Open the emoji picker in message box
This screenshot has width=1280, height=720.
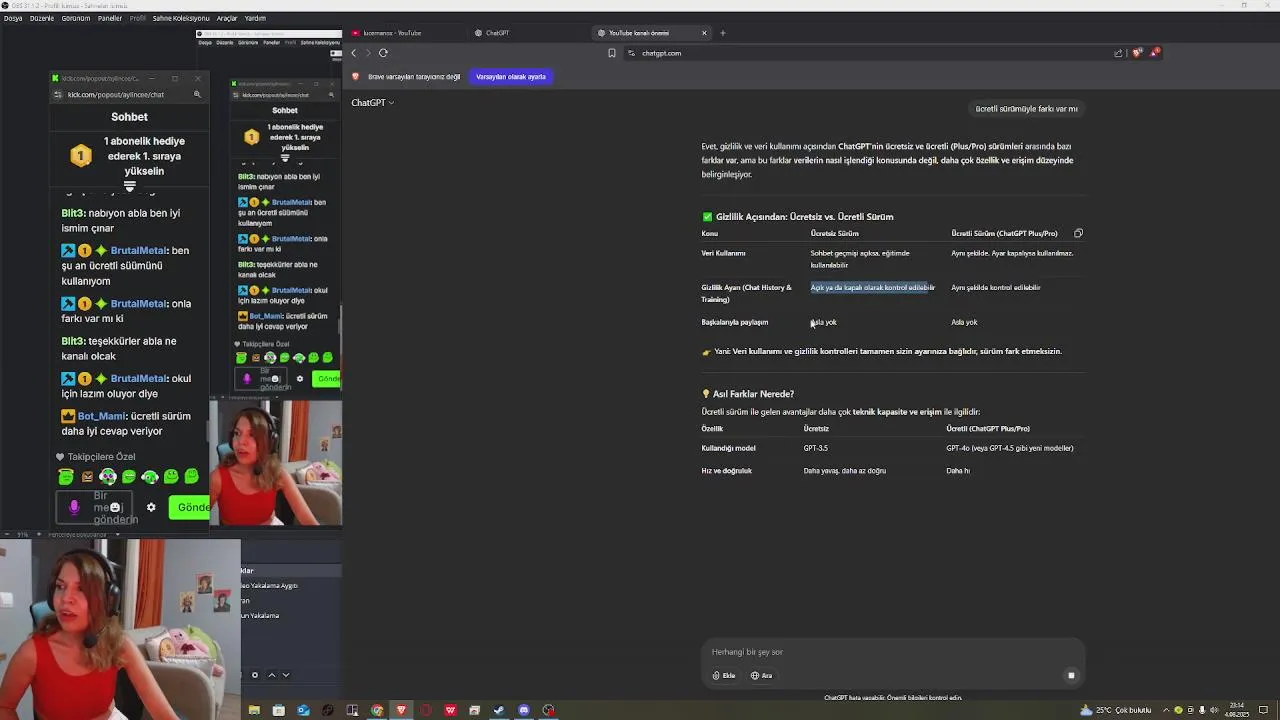(114, 507)
